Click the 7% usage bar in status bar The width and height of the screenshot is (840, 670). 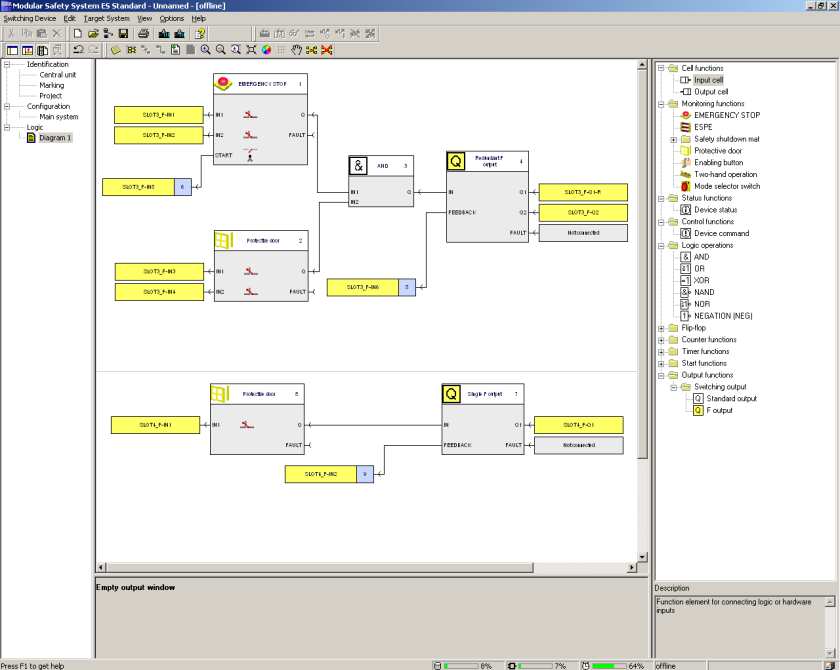click(x=535, y=666)
